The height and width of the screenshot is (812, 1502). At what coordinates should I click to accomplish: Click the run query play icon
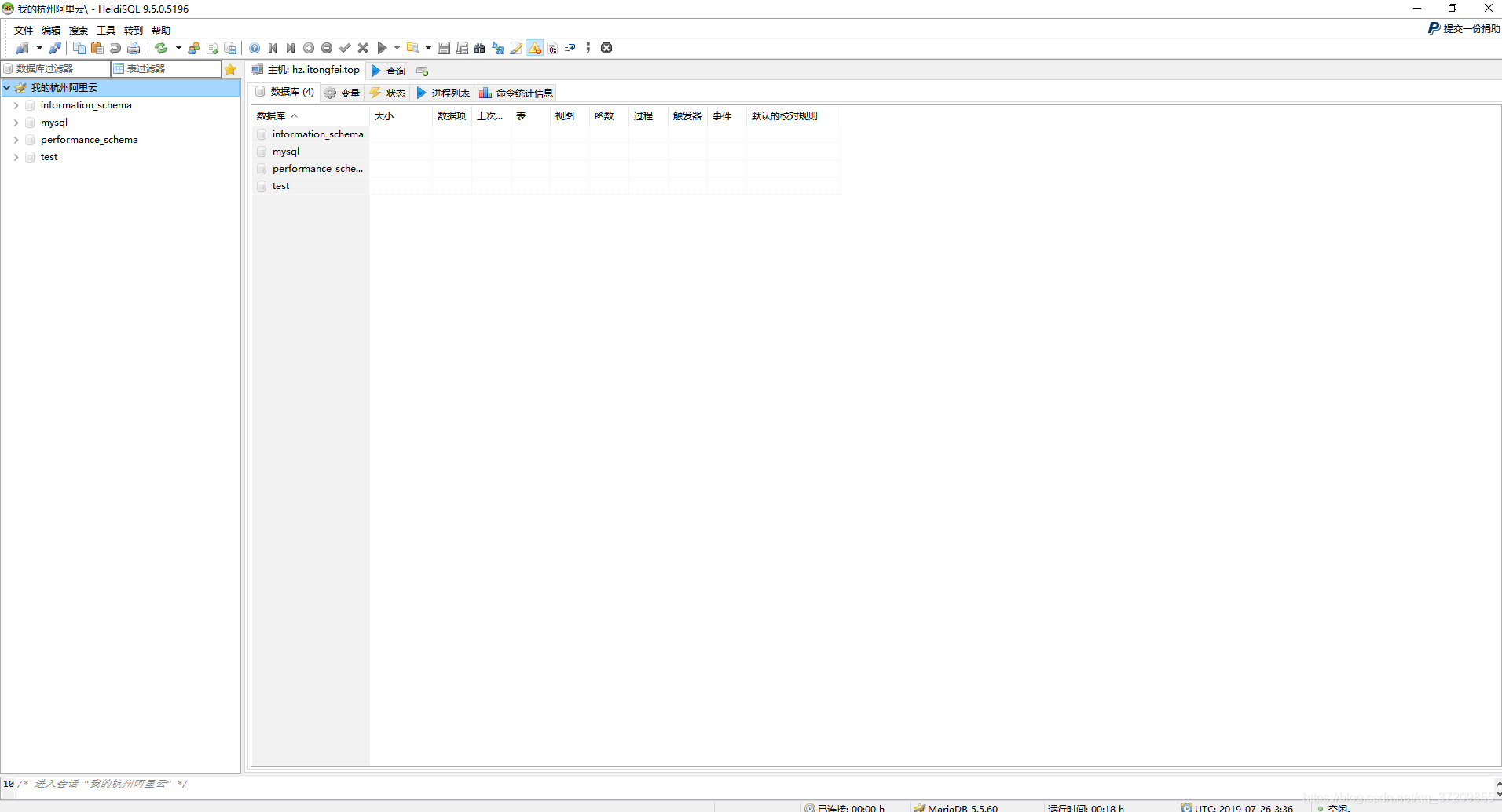[382, 48]
